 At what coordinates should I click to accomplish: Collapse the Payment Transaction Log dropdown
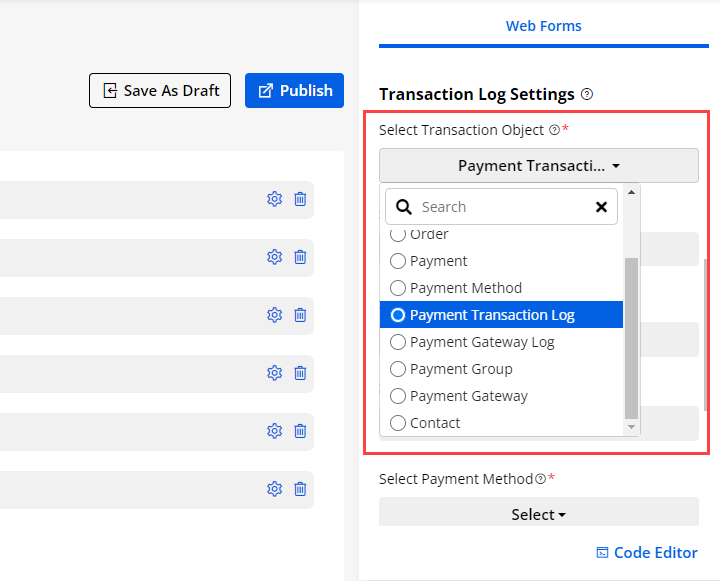tap(538, 166)
